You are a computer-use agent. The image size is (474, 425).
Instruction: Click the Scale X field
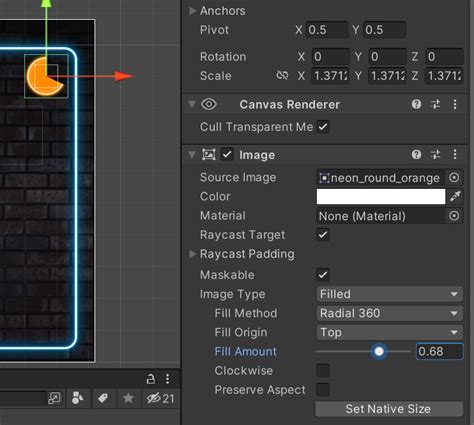pos(330,76)
